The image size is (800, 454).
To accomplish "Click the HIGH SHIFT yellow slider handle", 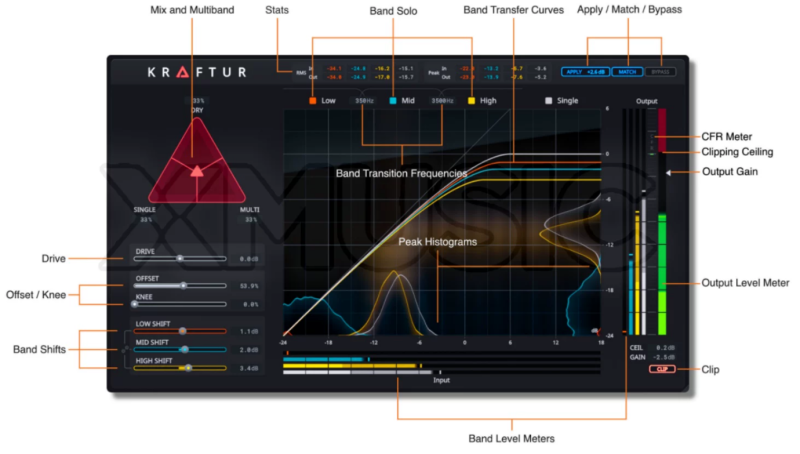I will [188, 368].
